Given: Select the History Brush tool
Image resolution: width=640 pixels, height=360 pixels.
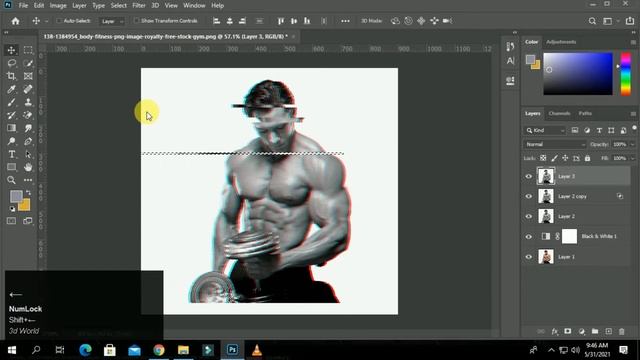Looking at the screenshot, I should coord(11,116).
